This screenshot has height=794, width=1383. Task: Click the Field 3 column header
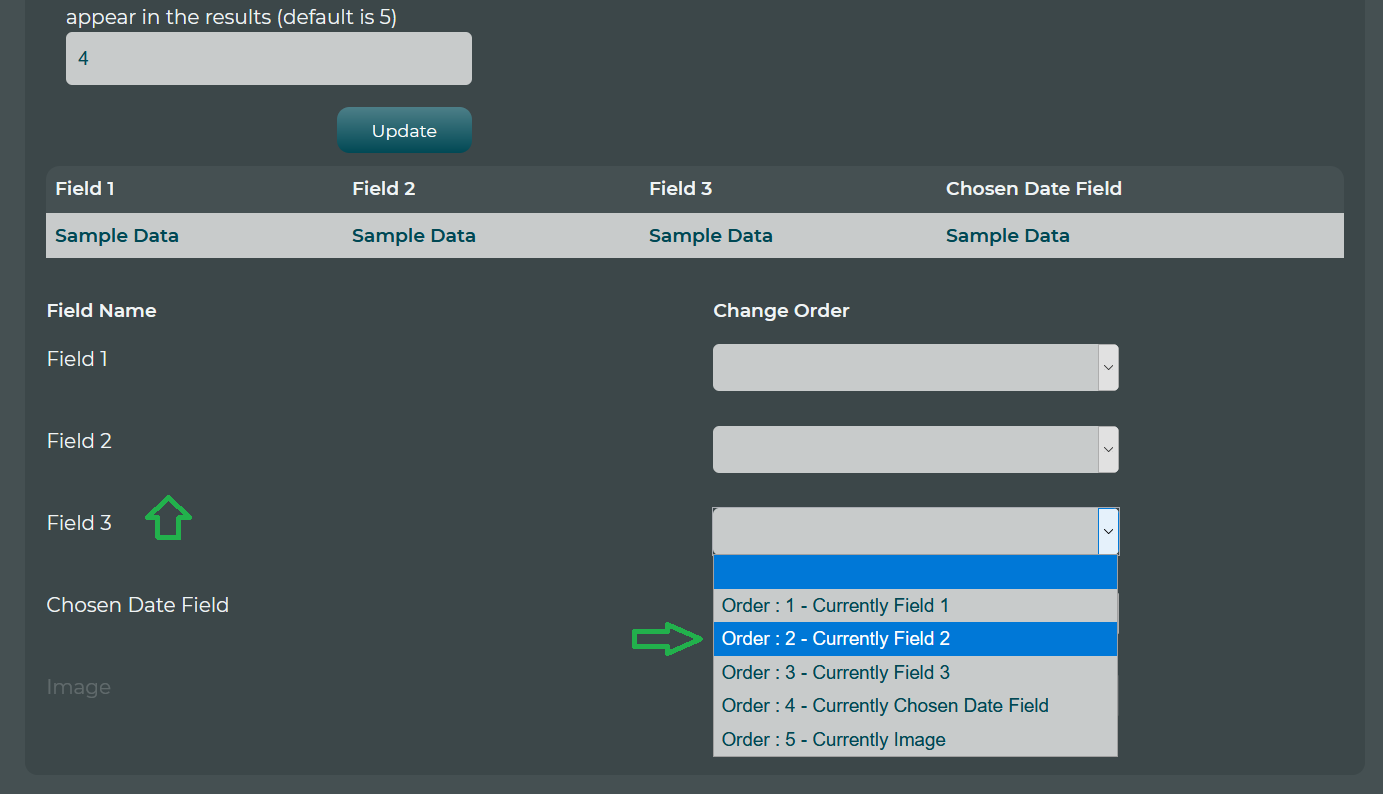coord(681,188)
